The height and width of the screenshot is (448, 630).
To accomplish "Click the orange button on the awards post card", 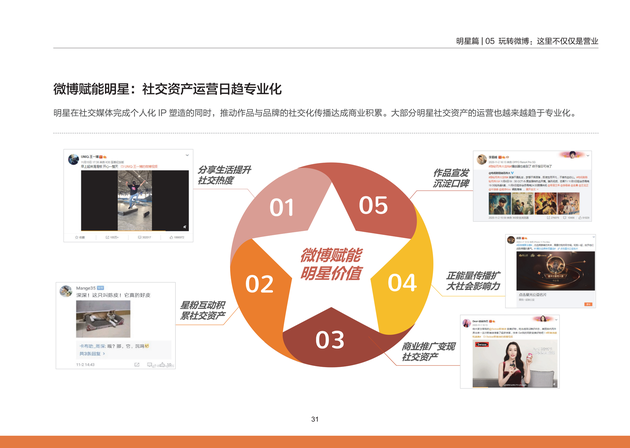I will coord(588,304).
